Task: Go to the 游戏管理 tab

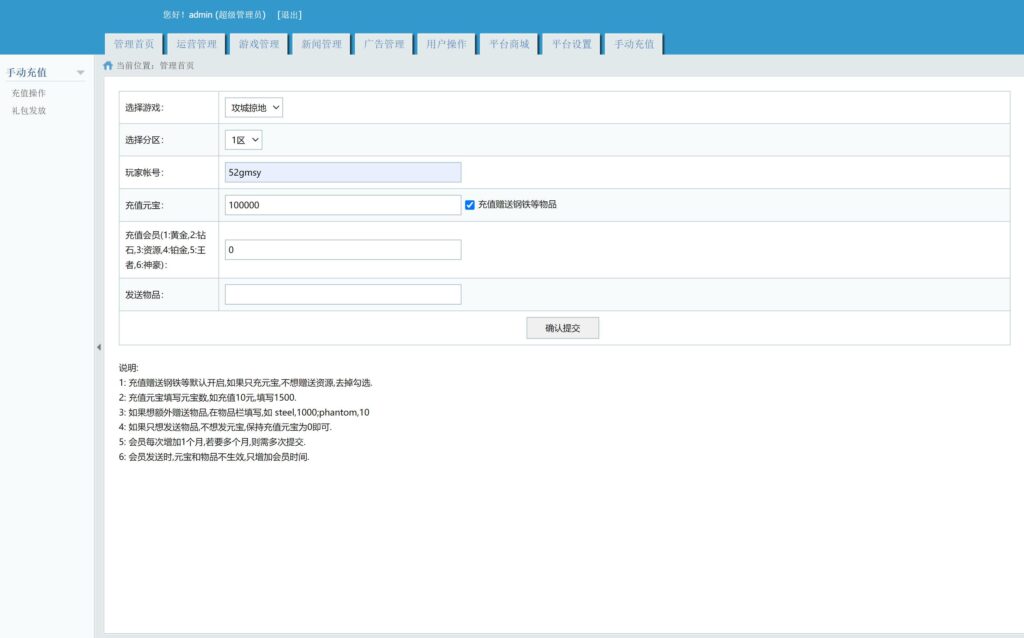Action: 258,44
